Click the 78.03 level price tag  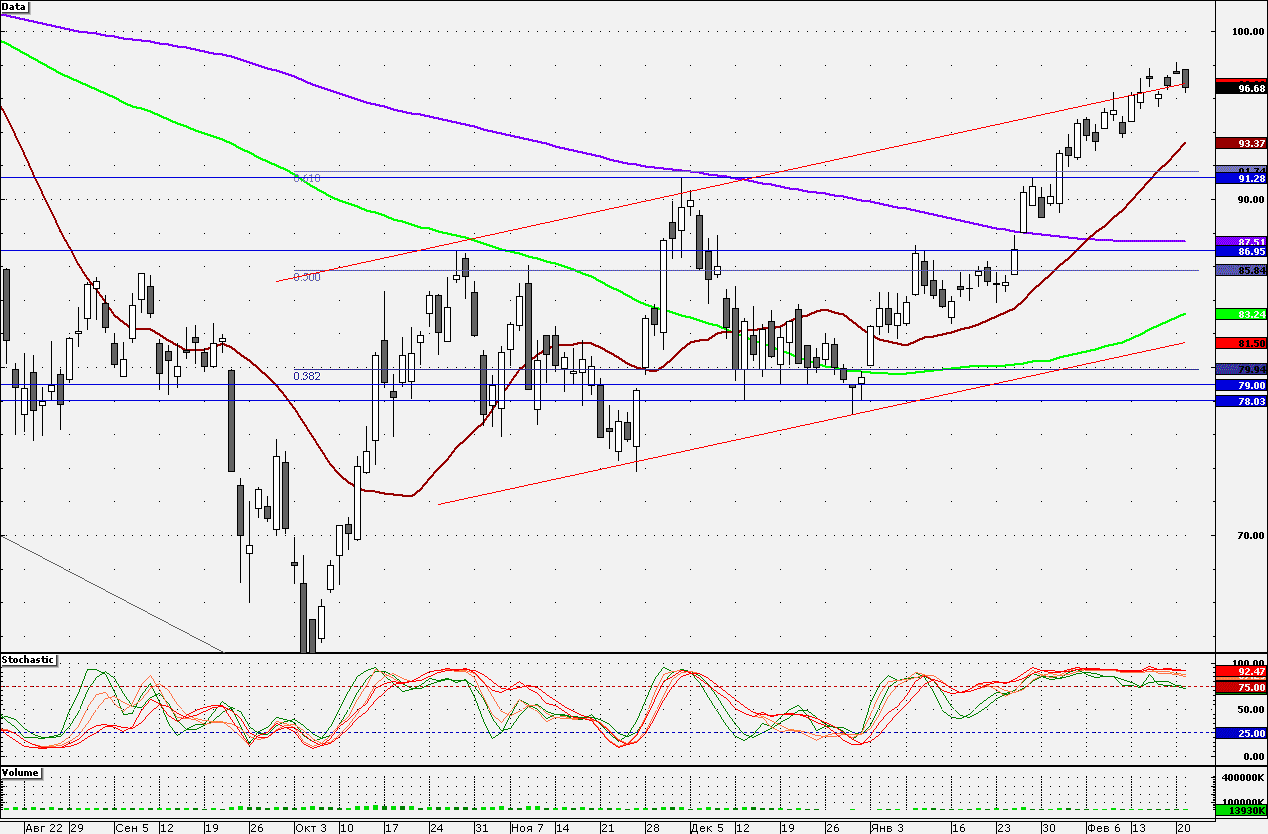pyautogui.click(x=1240, y=401)
